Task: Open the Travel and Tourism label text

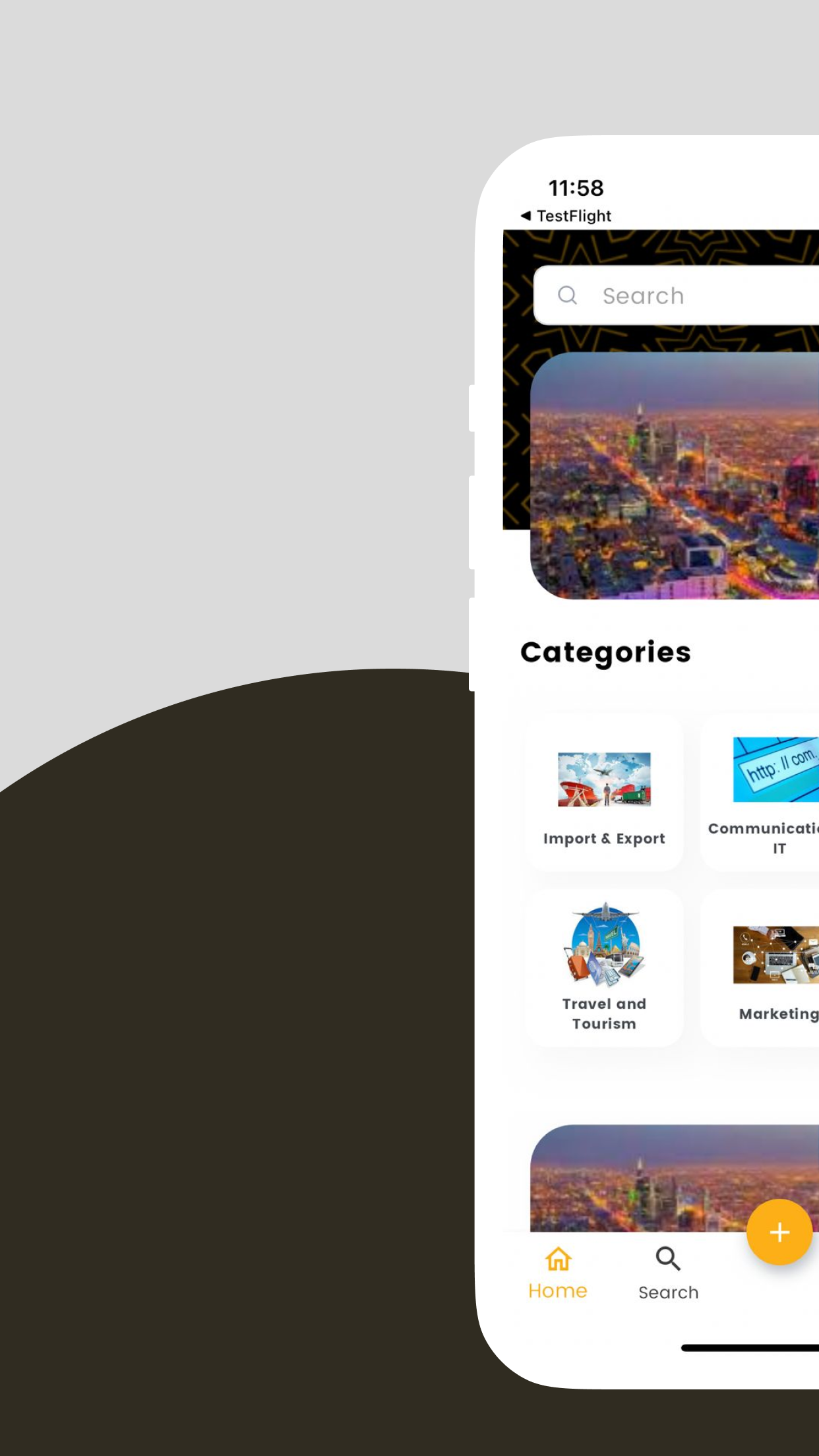Action: (x=604, y=1014)
